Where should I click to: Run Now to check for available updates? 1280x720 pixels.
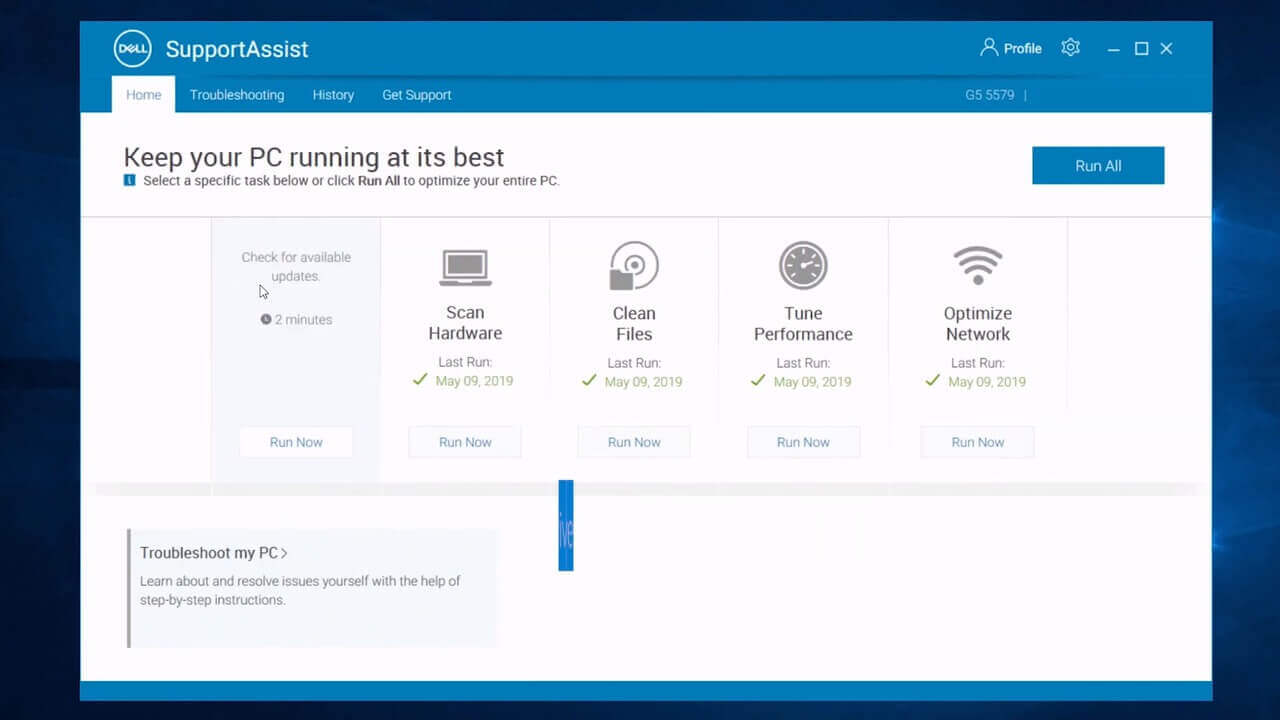point(295,441)
